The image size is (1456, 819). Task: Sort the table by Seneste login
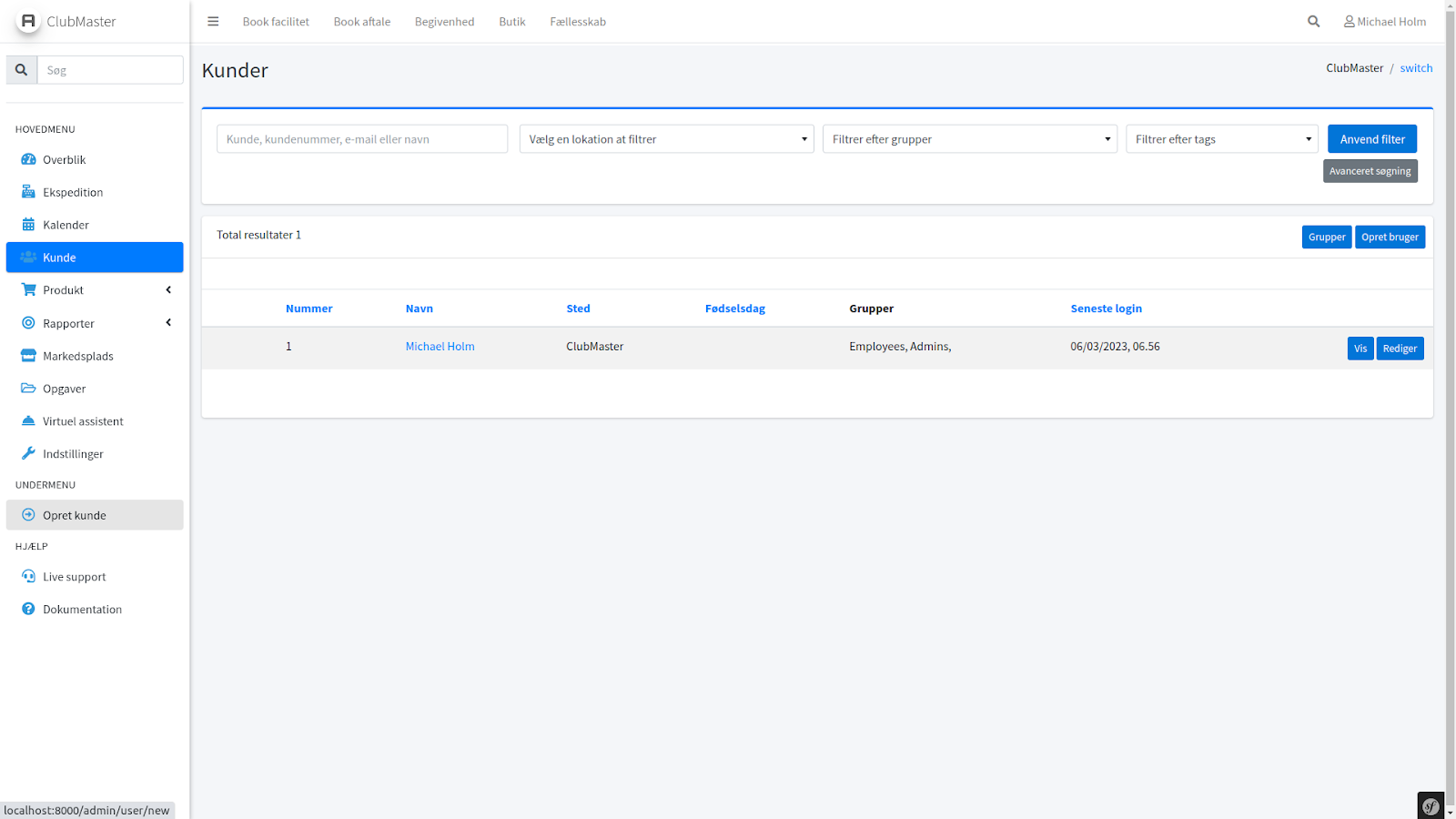(1106, 308)
